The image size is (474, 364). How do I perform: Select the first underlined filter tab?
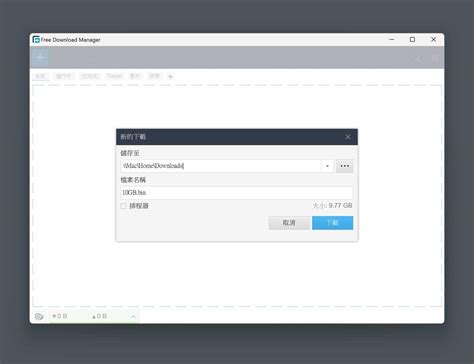40,76
